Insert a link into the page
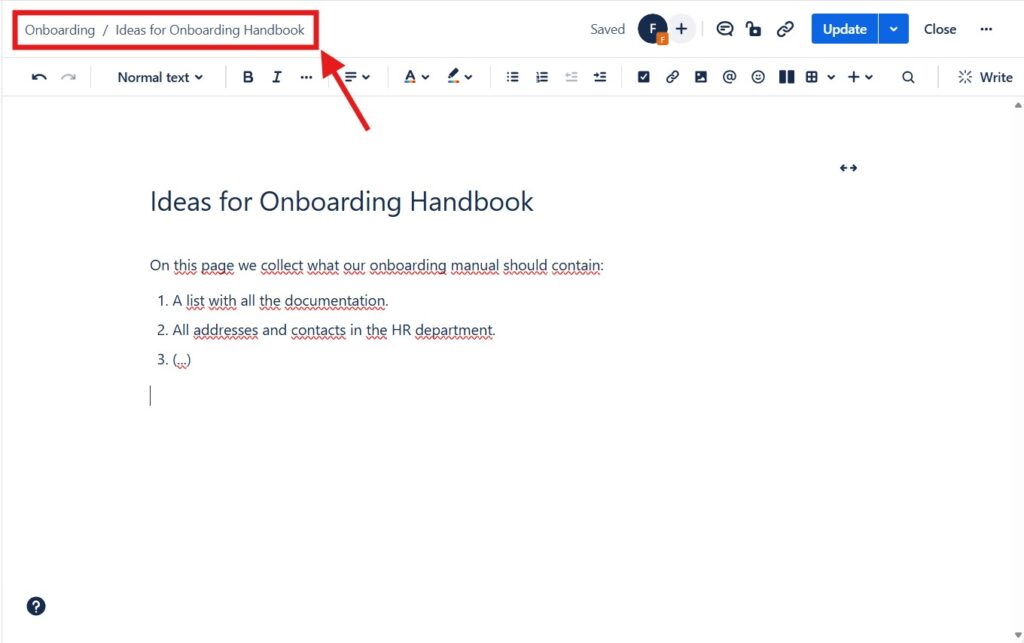 (672, 76)
